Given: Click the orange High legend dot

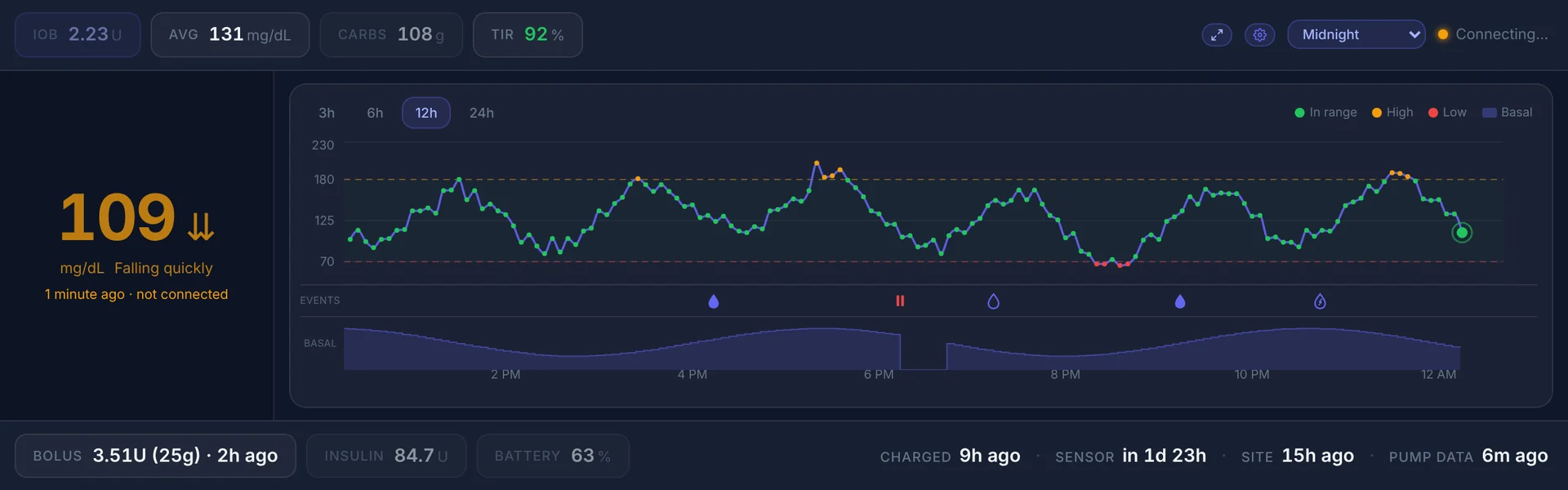Looking at the screenshot, I should coord(1377,113).
